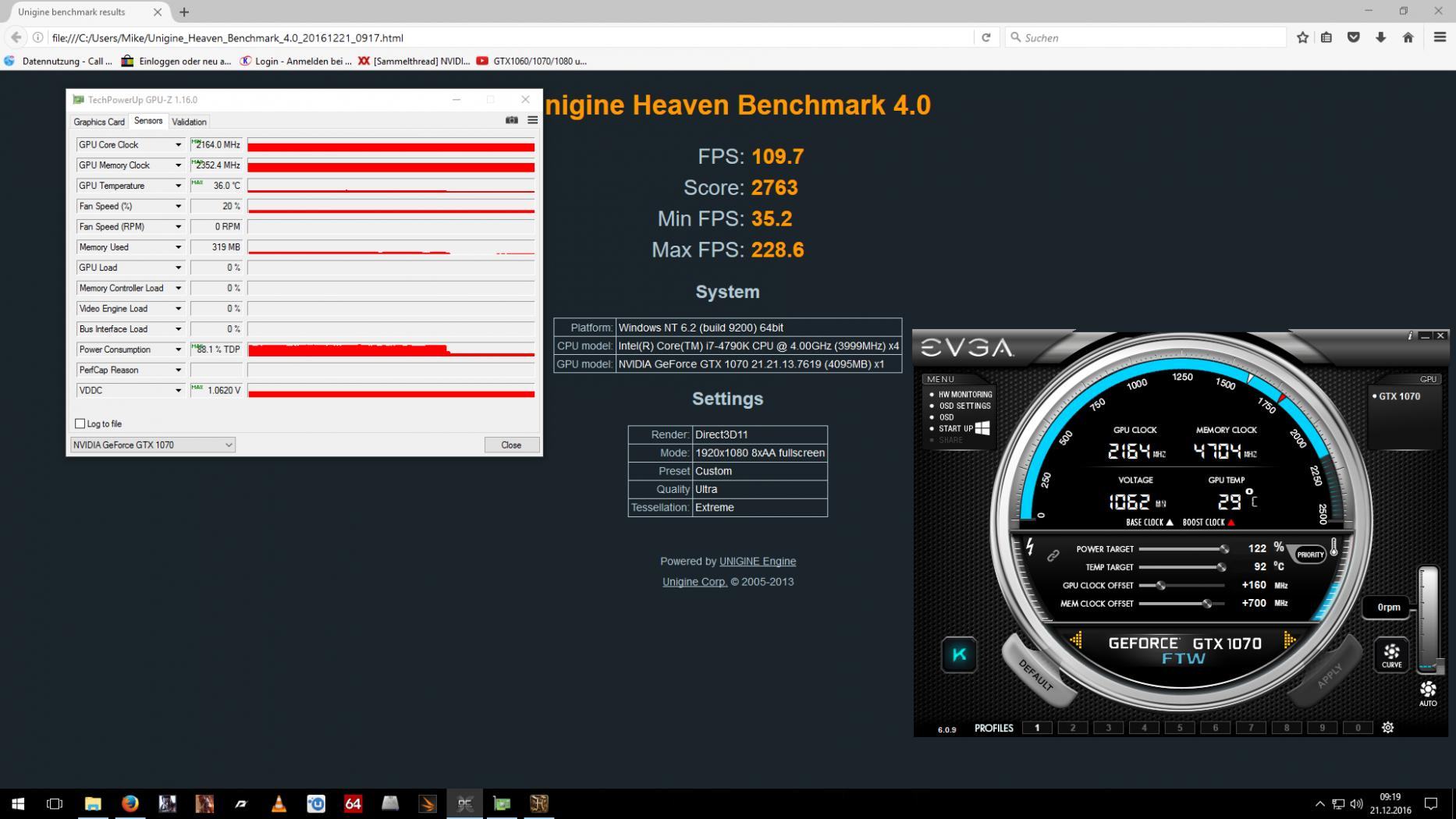
Task: Open the Firefox downloads arrow
Action: coord(1381,37)
